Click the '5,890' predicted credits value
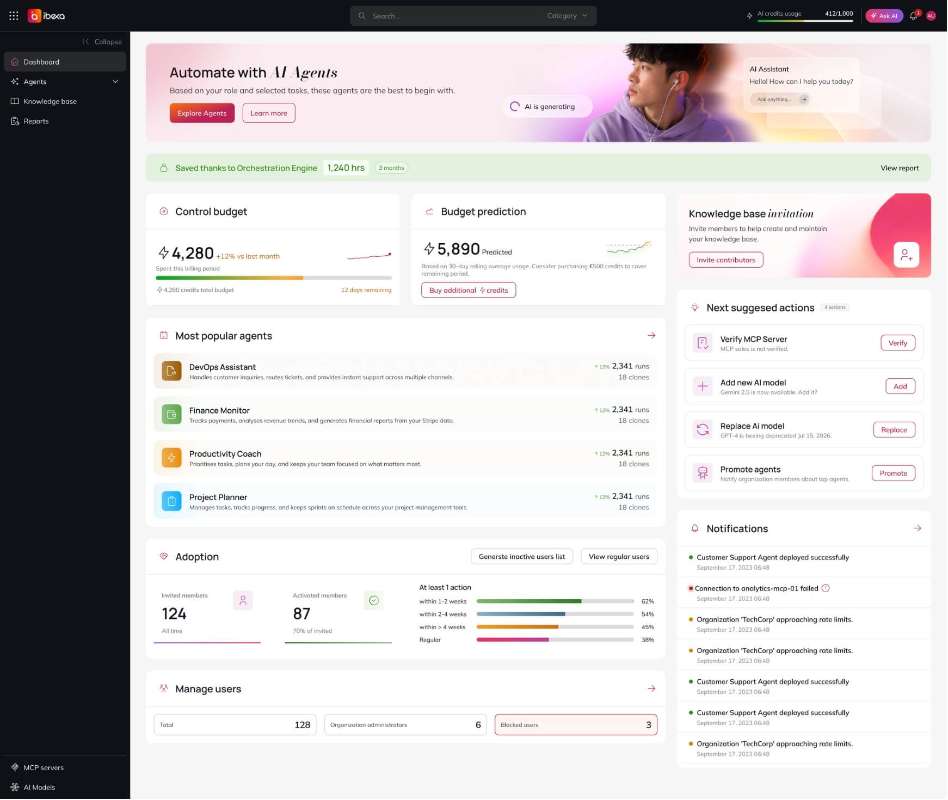The width and height of the screenshot is (948, 800). coord(458,249)
